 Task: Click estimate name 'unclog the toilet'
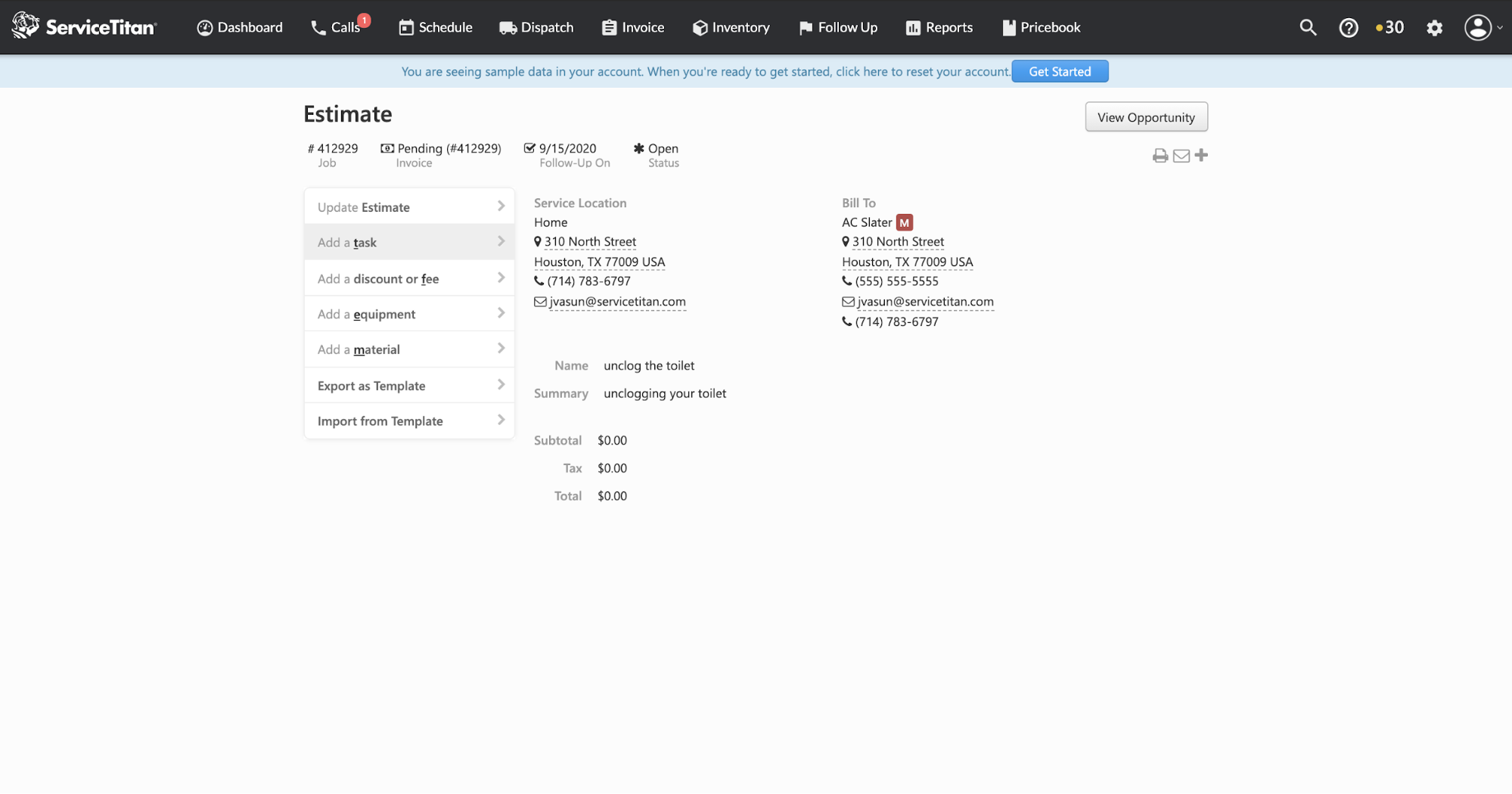[x=649, y=366]
